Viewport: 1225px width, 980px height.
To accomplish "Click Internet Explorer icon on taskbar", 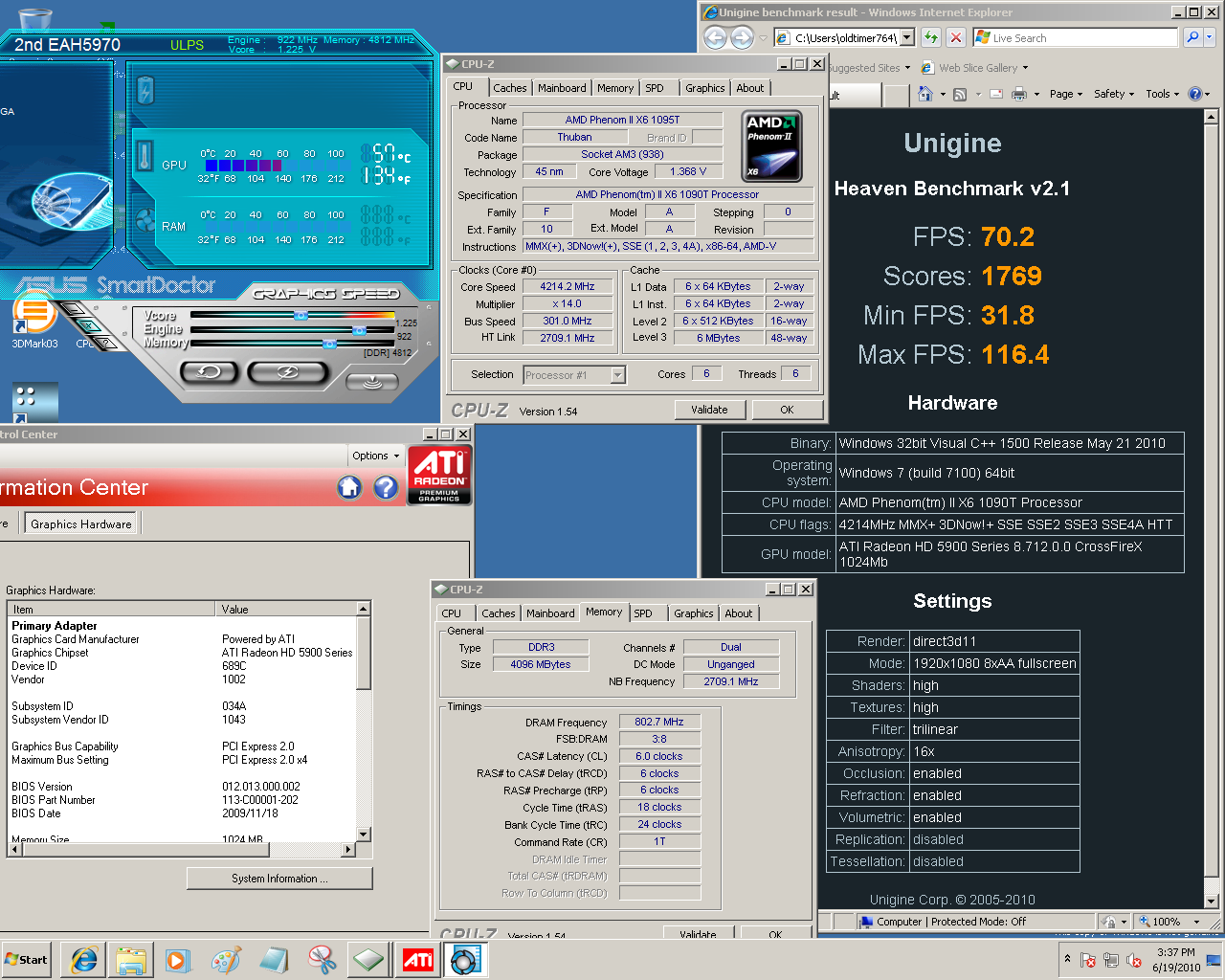I will 84,960.
